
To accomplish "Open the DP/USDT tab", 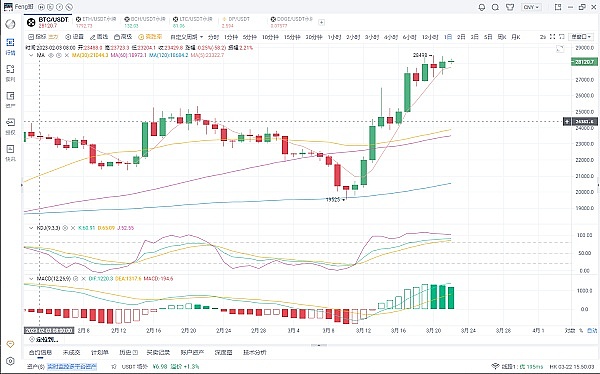I will click(236, 22).
